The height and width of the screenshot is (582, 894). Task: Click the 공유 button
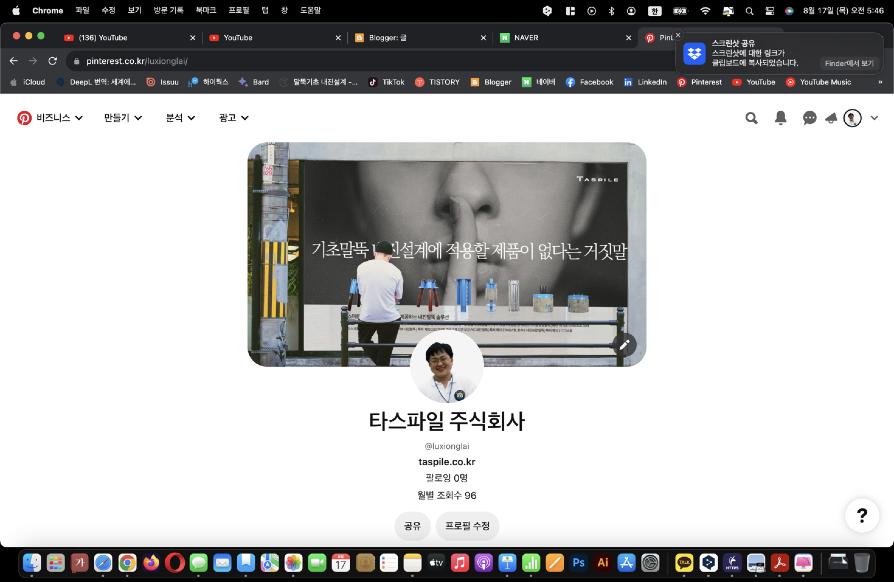pos(412,526)
